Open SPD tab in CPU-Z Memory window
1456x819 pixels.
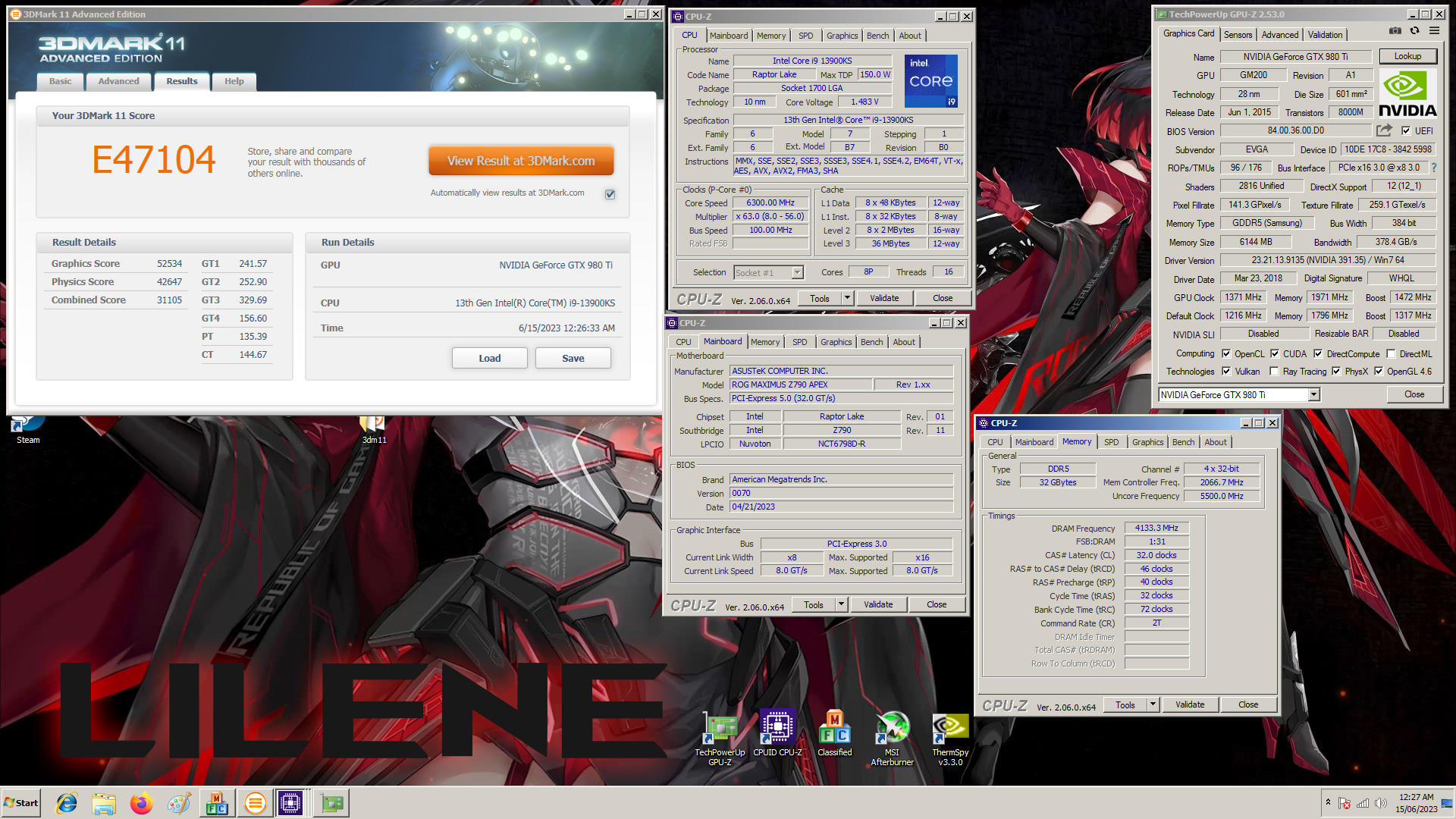tap(1111, 442)
